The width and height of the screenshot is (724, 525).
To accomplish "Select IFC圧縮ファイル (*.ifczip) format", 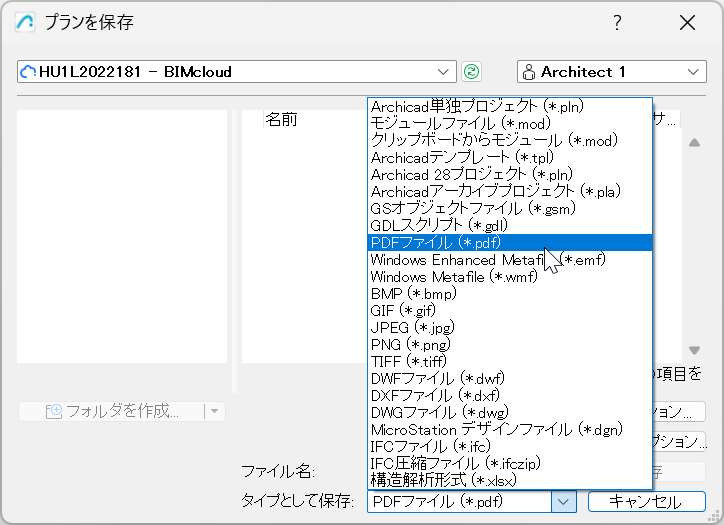I will [510, 464].
